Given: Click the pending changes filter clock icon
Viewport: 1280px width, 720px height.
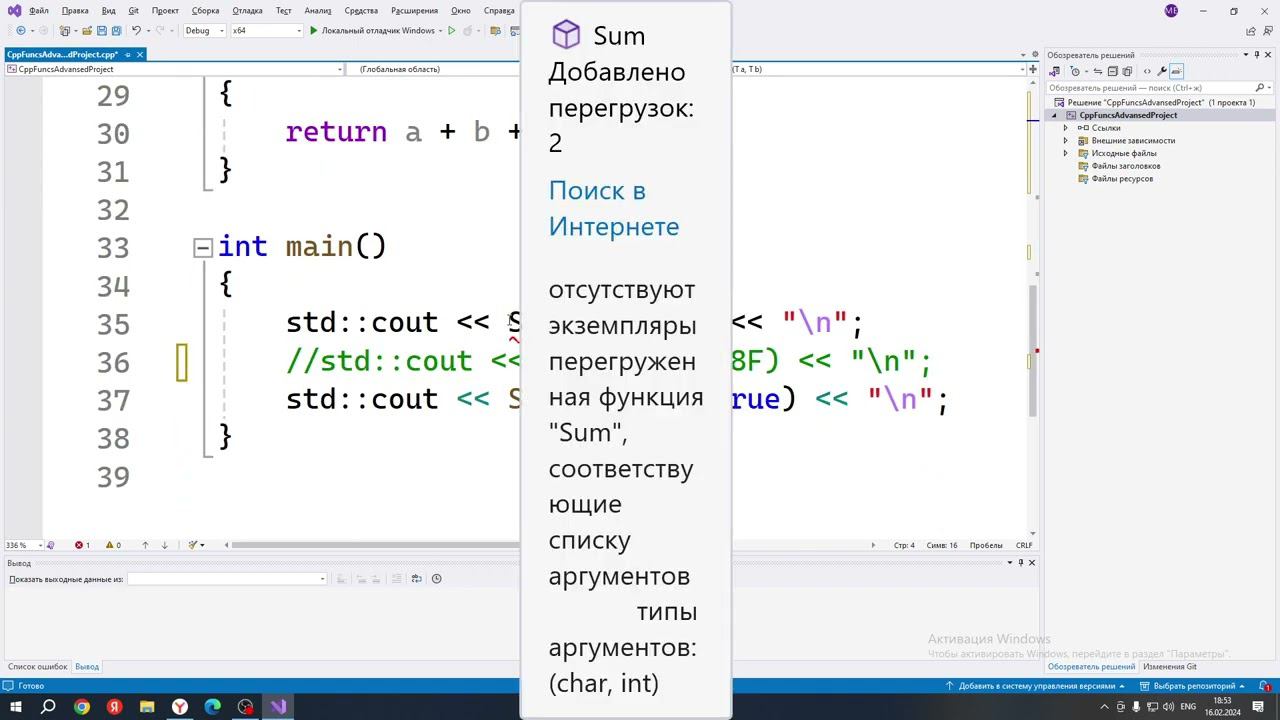Looking at the screenshot, I should tap(1075, 72).
